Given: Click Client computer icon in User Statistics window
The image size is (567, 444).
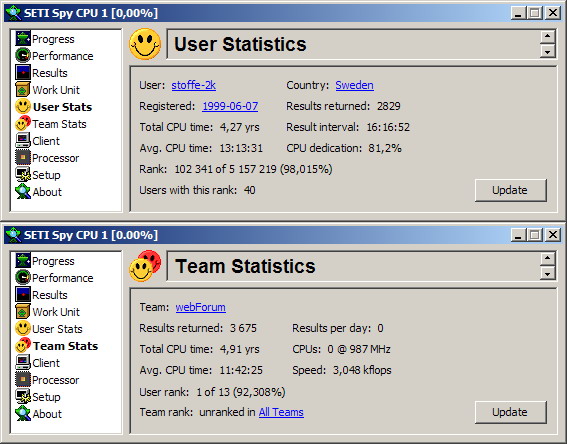Looking at the screenshot, I should pyautogui.click(x=23, y=141).
